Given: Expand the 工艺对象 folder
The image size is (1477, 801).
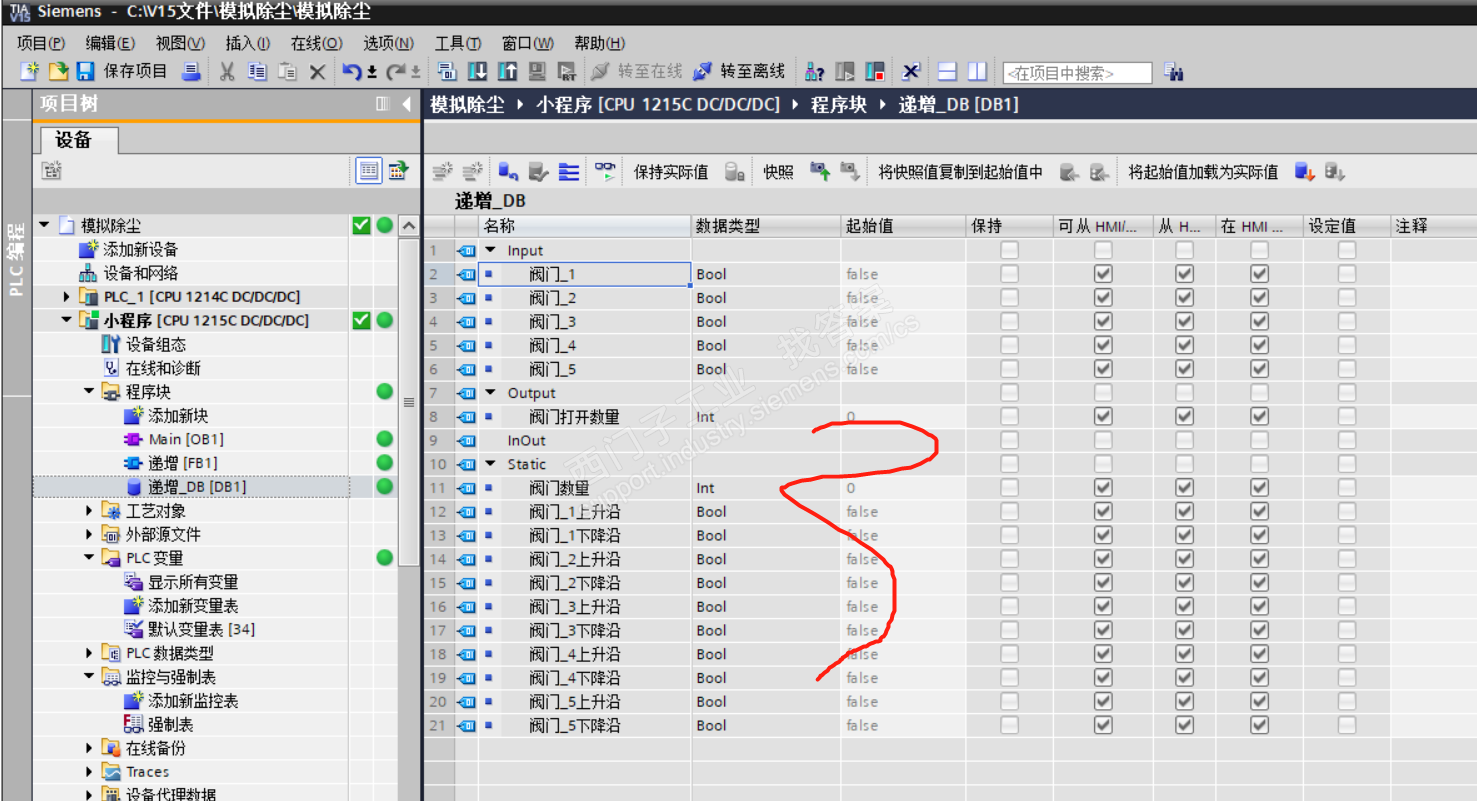Looking at the screenshot, I should click(90, 511).
